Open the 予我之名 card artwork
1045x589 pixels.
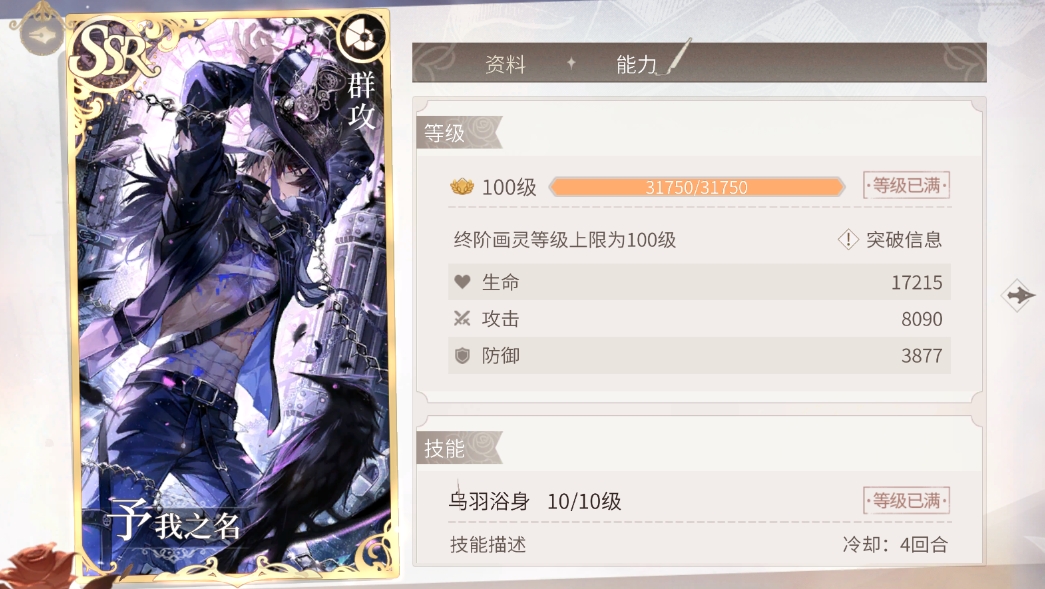click(233, 293)
